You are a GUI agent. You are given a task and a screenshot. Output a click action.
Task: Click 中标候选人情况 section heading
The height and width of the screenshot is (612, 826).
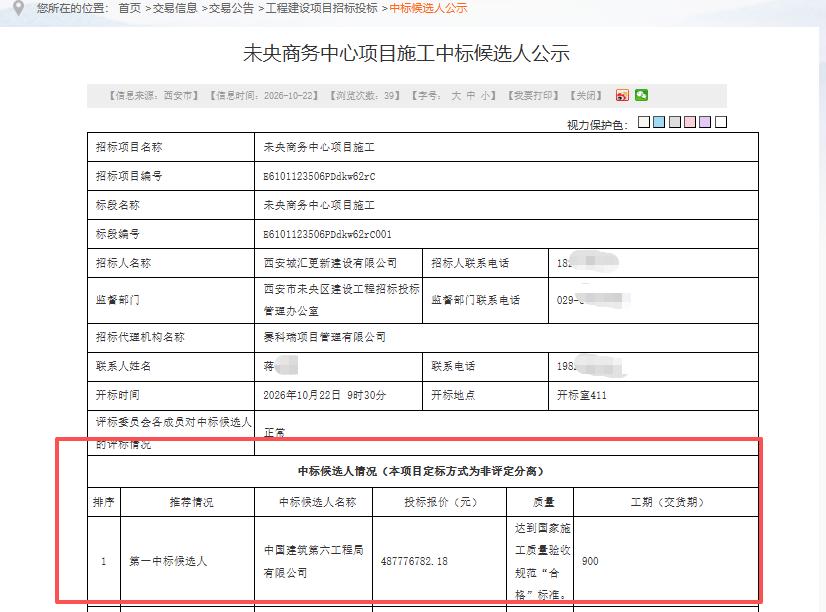click(x=422, y=471)
